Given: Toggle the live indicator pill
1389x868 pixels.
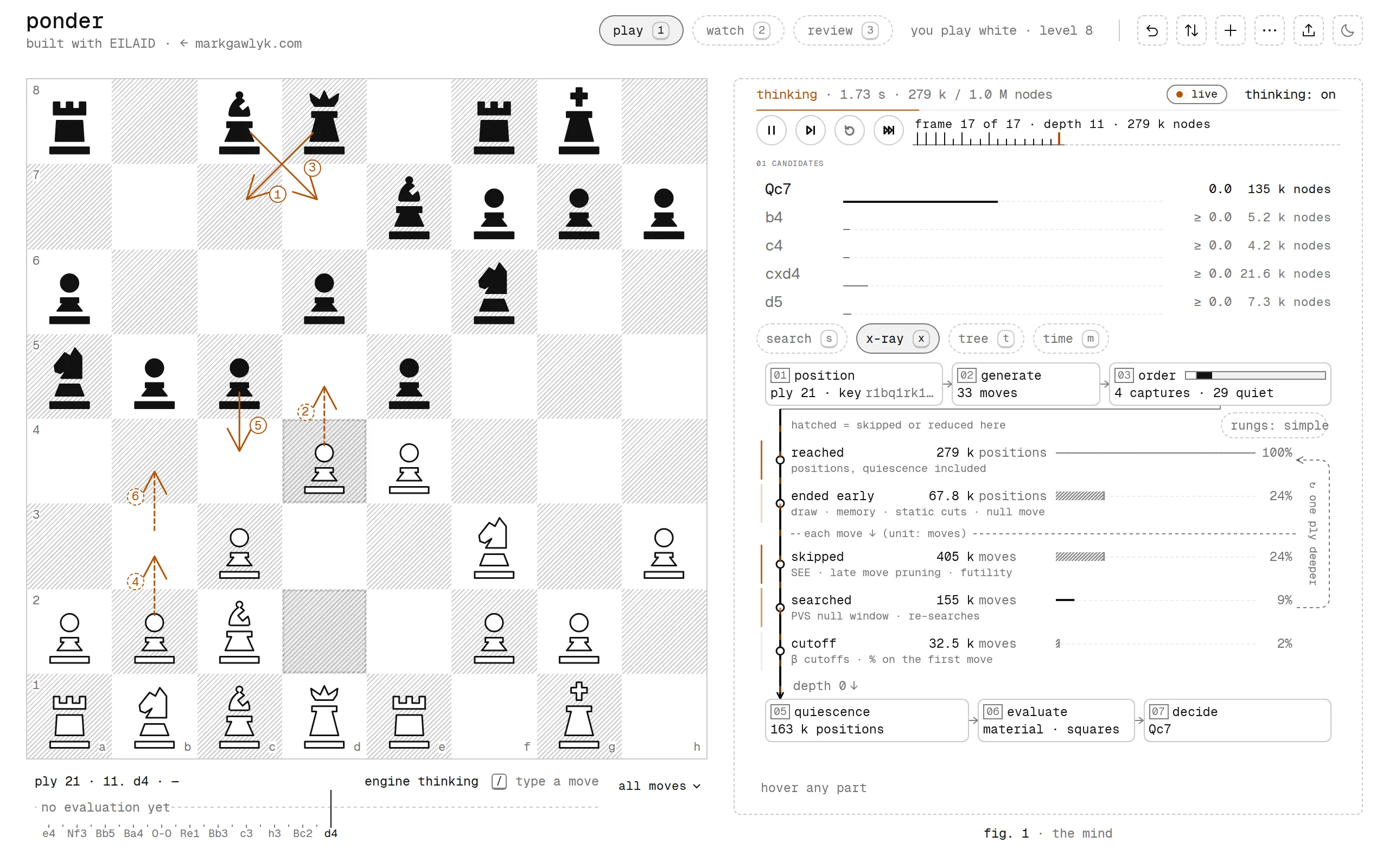Looking at the screenshot, I should pos(1197,94).
